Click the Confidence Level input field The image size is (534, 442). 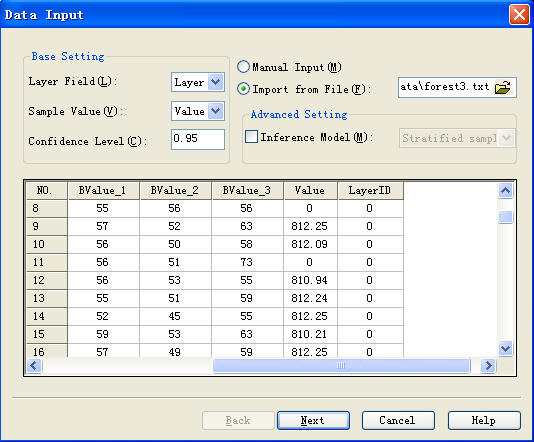point(198,139)
